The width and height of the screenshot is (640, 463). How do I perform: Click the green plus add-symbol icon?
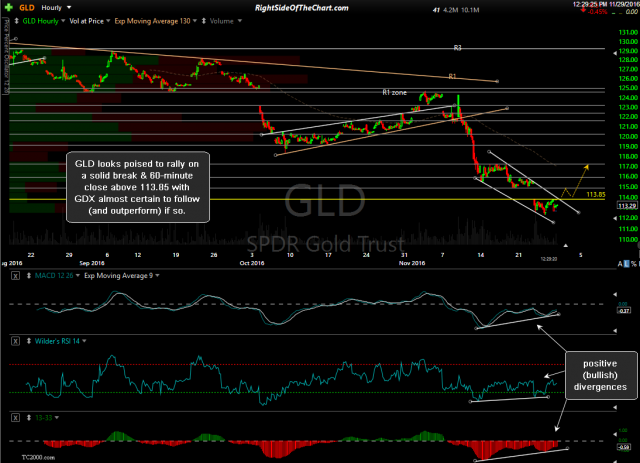click(9, 7)
